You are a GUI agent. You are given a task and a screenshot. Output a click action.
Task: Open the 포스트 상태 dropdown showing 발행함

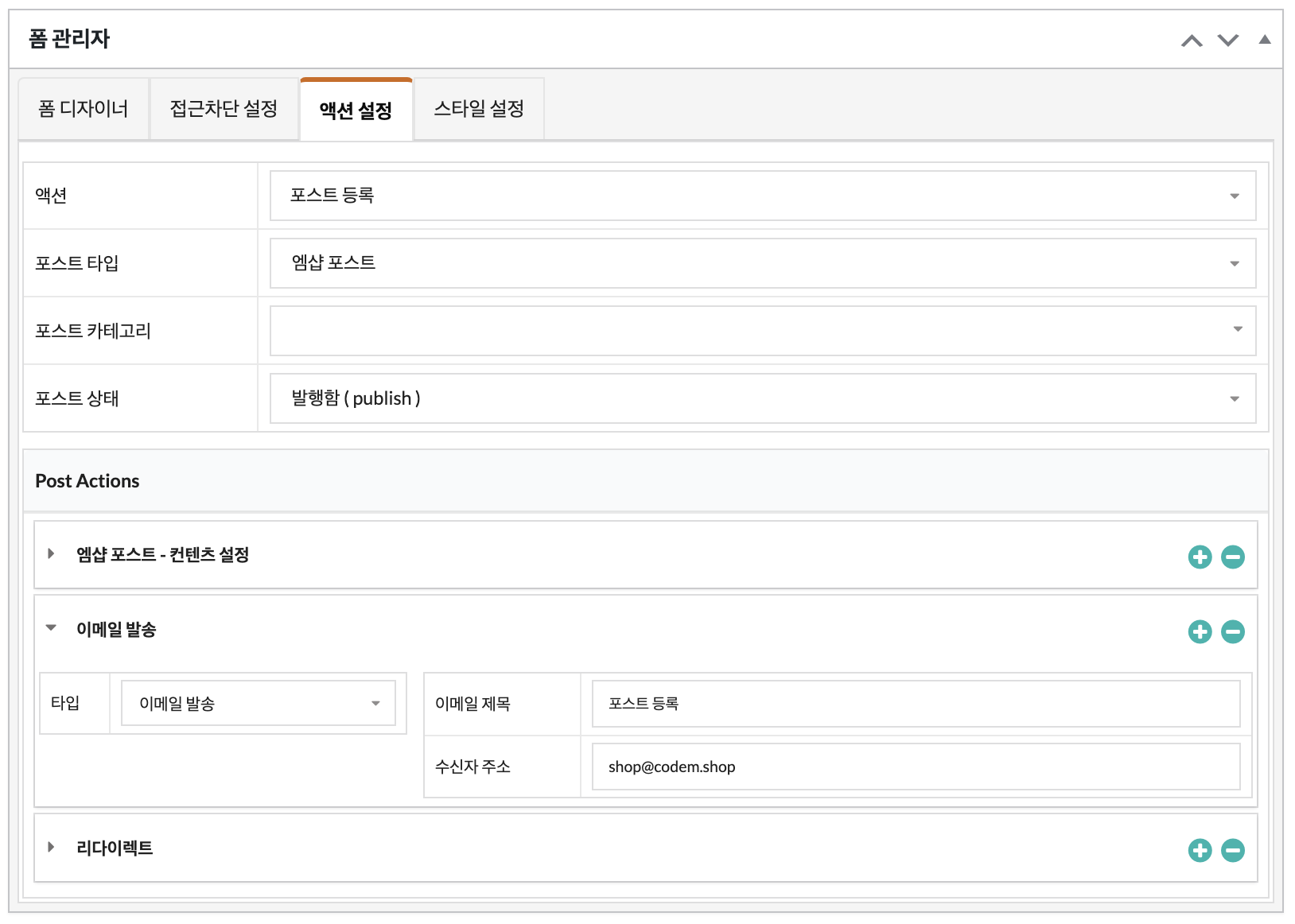tap(762, 398)
